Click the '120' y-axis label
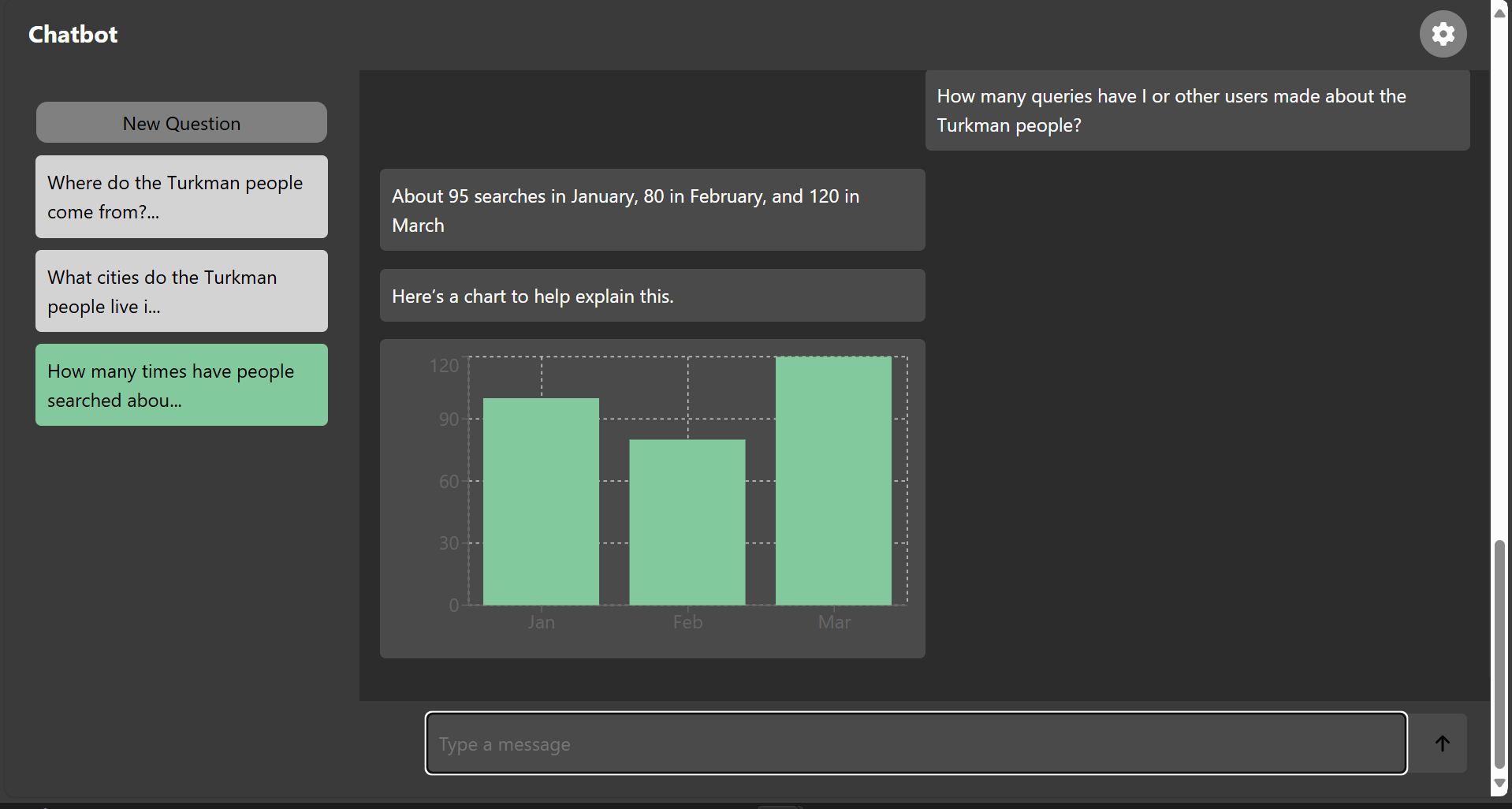Viewport: 1512px width, 809px height. [444, 366]
